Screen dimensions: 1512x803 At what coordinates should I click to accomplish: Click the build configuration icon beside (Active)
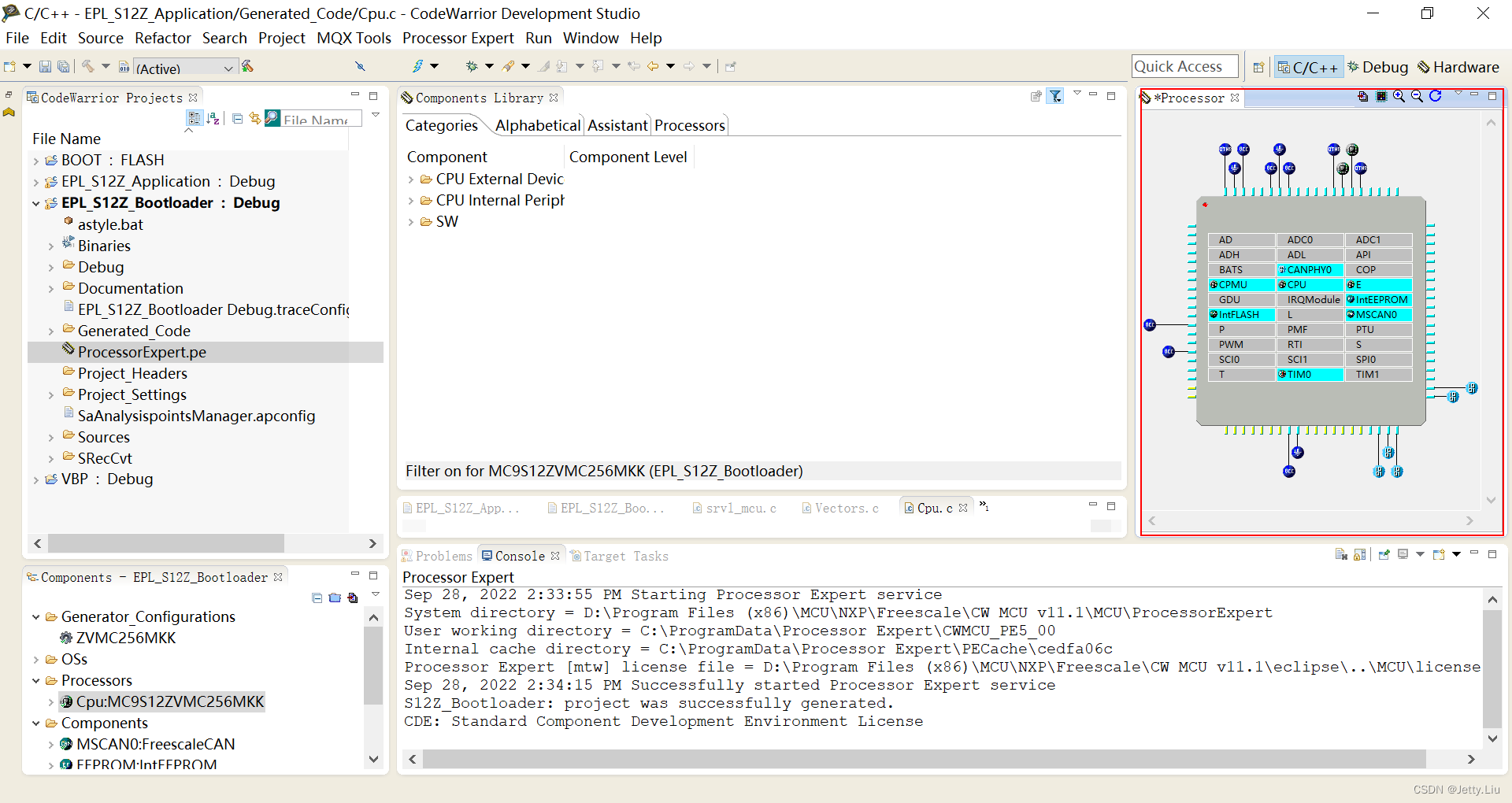pyautogui.click(x=124, y=67)
